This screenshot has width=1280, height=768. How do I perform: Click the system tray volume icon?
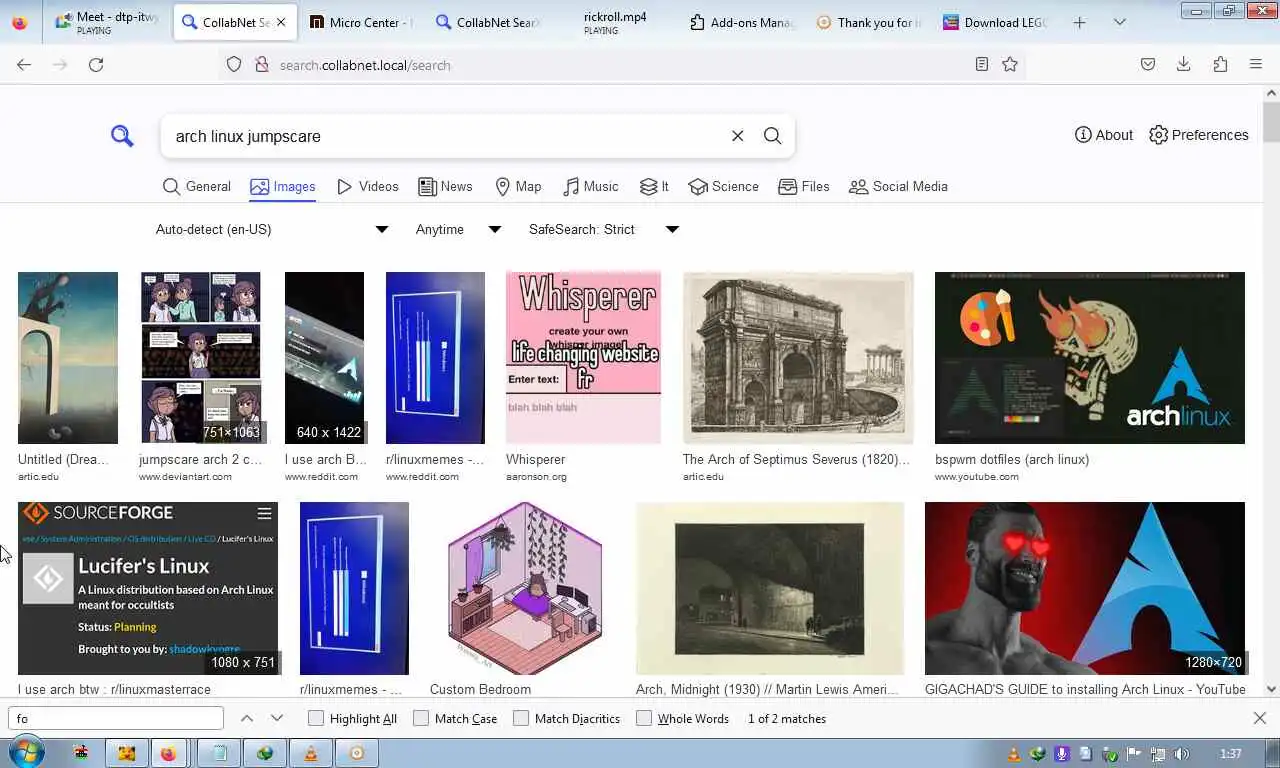pyautogui.click(x=1181, y=754)
